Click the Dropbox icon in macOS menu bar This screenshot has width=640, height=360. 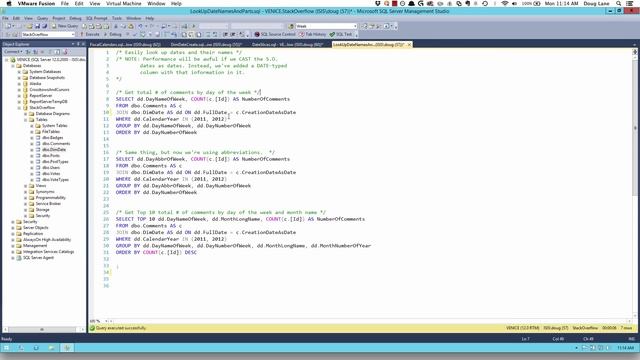pyautogui.click(x=378, y=3)
